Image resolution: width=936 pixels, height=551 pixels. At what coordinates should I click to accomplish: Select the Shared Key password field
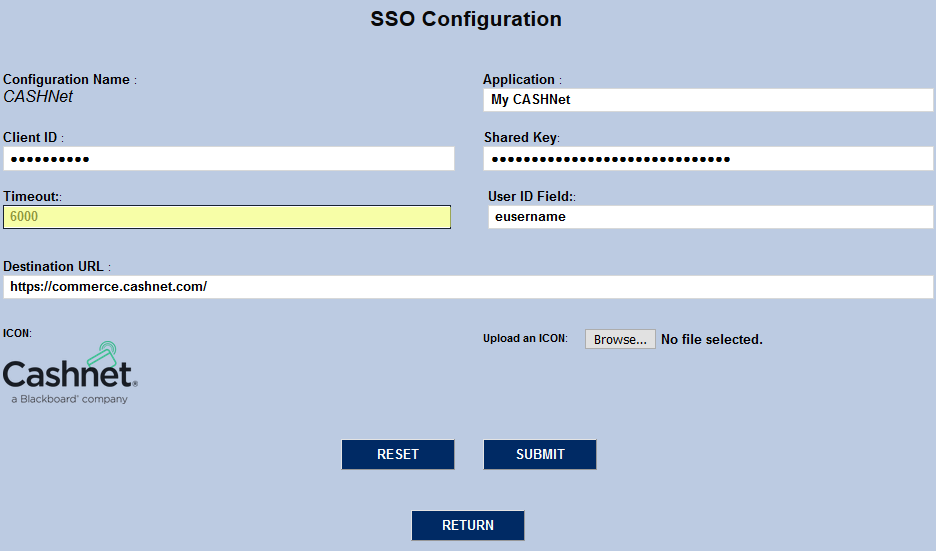pyautogui.click(x=708, y=159)
